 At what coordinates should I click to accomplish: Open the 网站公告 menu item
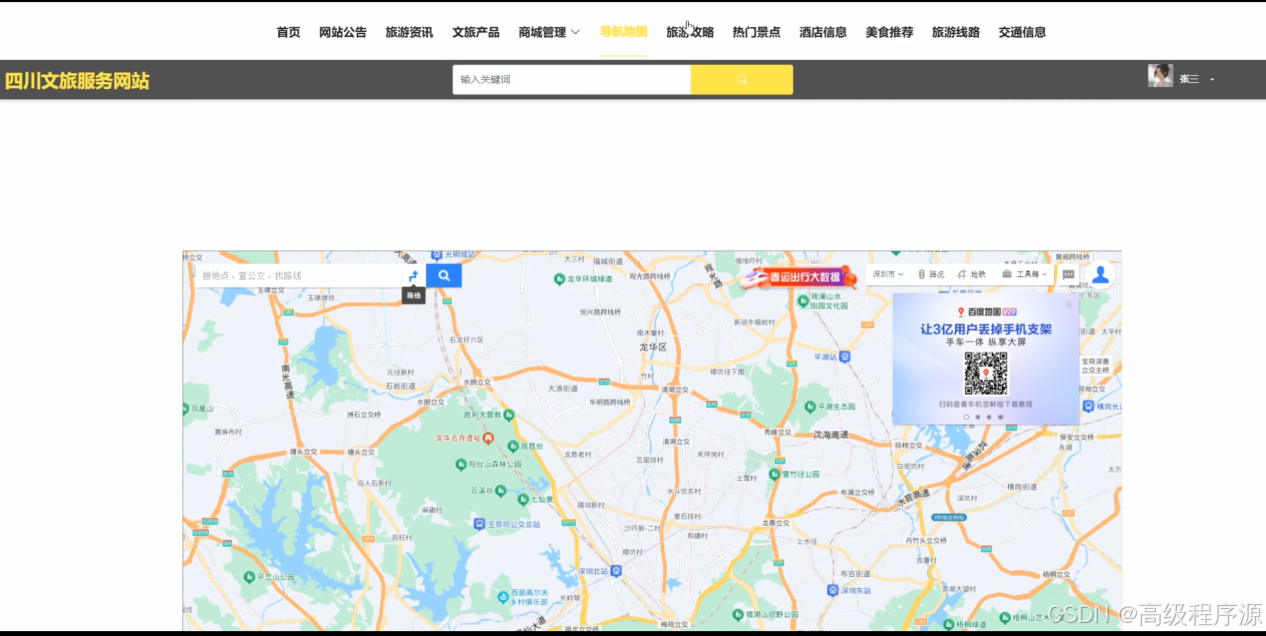[x=343, y=32]
